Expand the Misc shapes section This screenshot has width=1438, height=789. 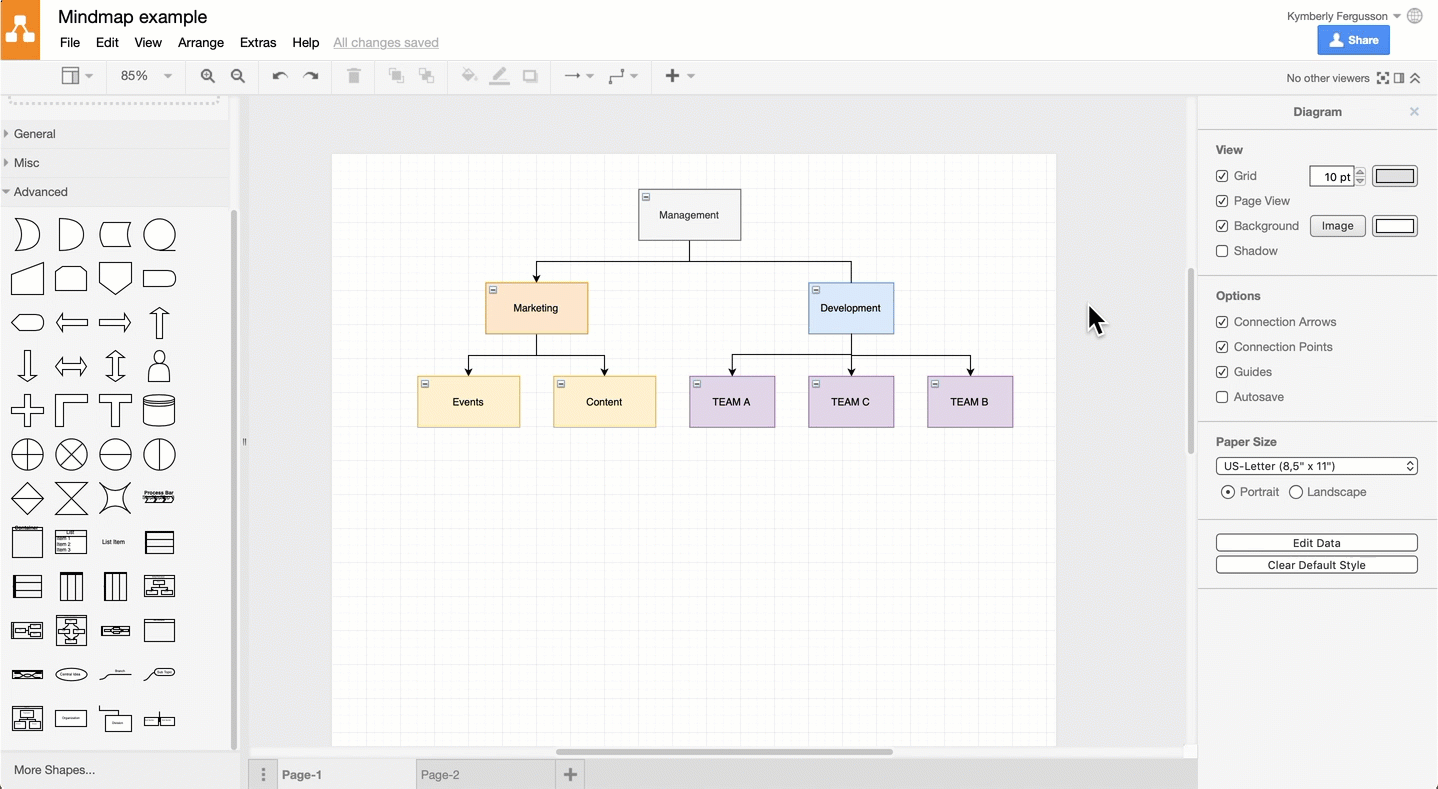115,163
